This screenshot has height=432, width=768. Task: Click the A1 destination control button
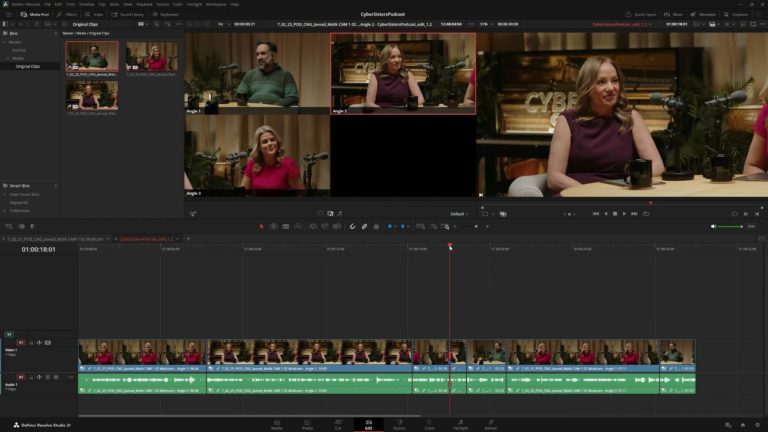[x=21, y=377]
